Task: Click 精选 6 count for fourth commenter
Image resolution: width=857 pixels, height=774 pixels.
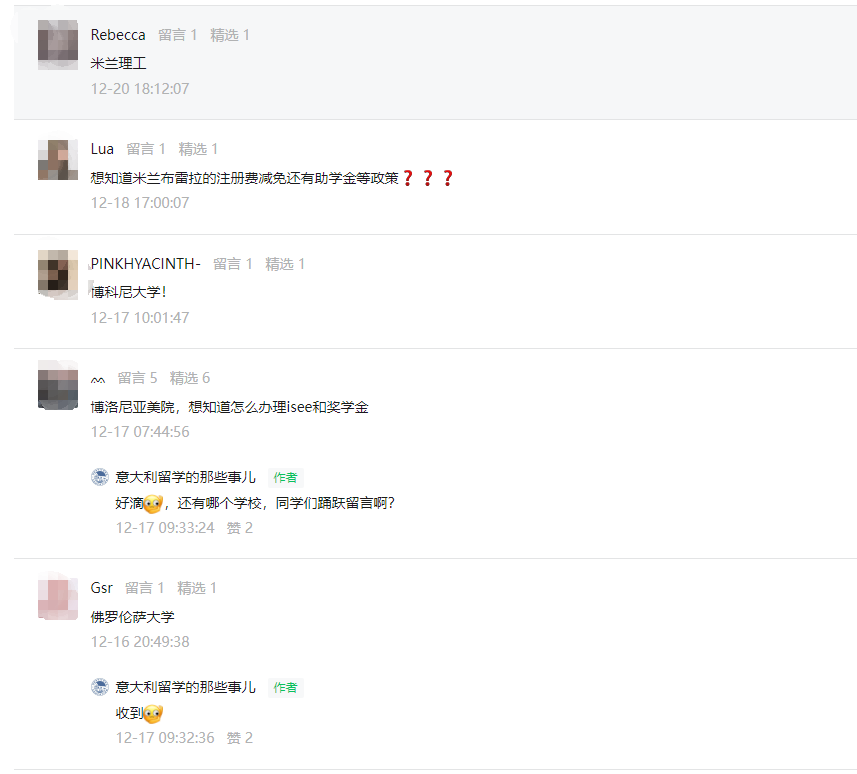Action: point(190,378)
